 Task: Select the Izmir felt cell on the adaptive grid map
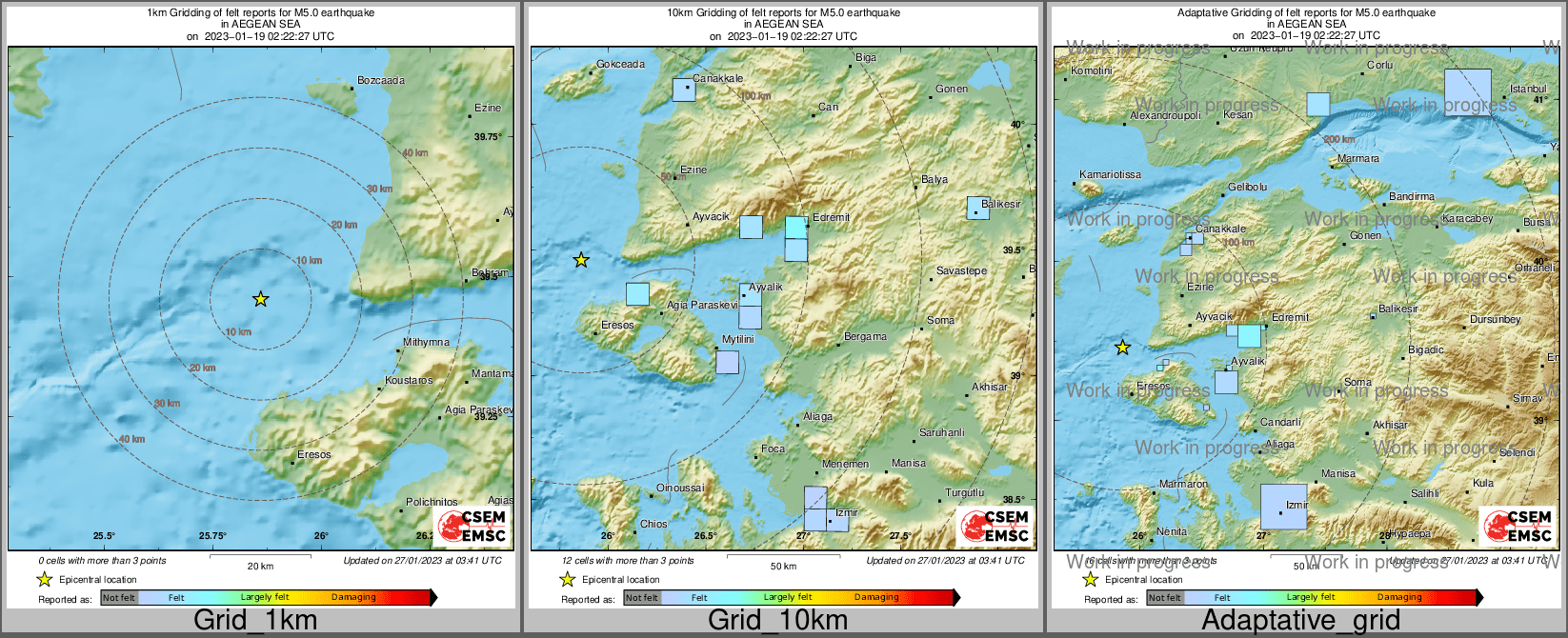pos(1283,507)
